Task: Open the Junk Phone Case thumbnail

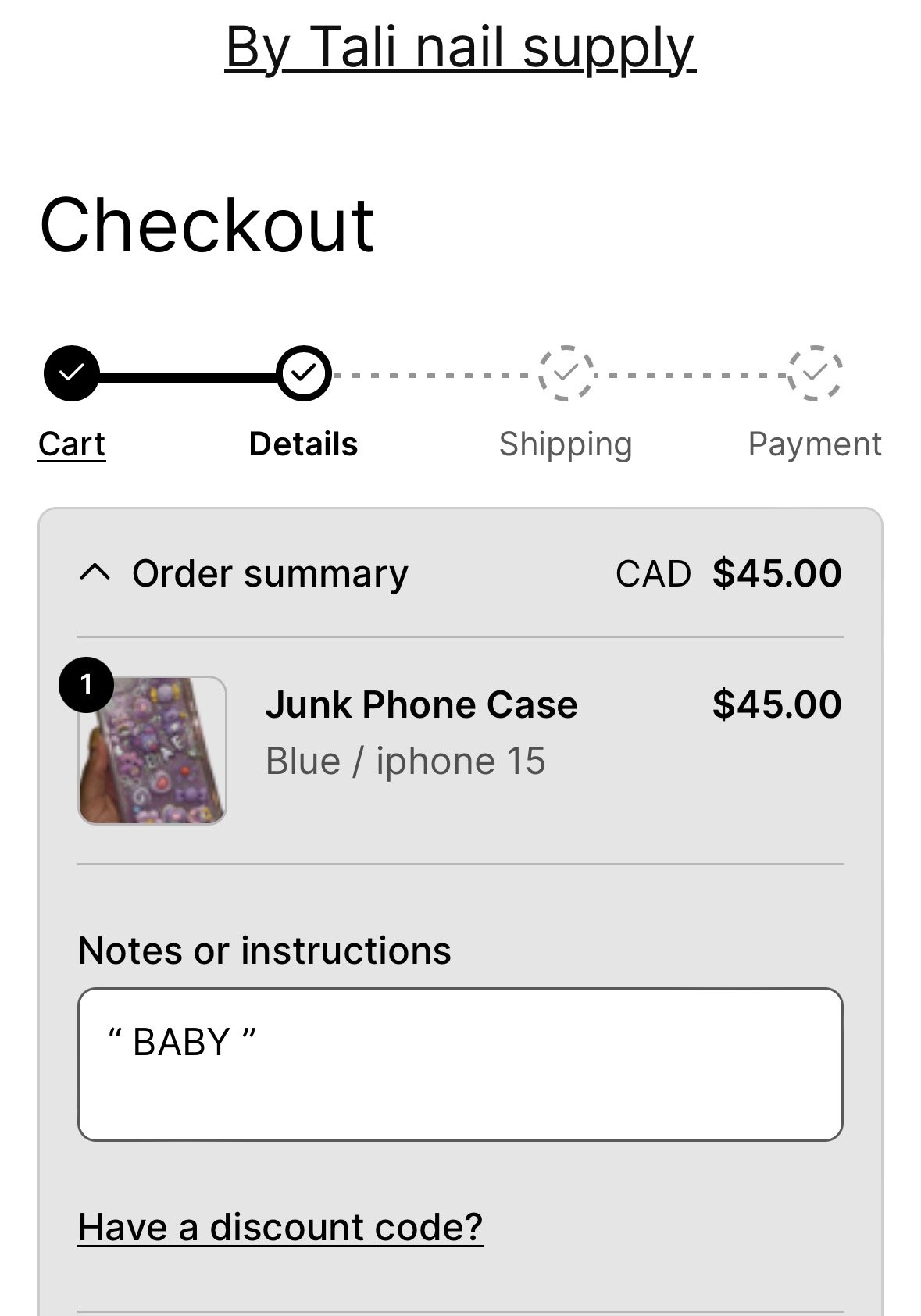Action: (x=152, y=751)
